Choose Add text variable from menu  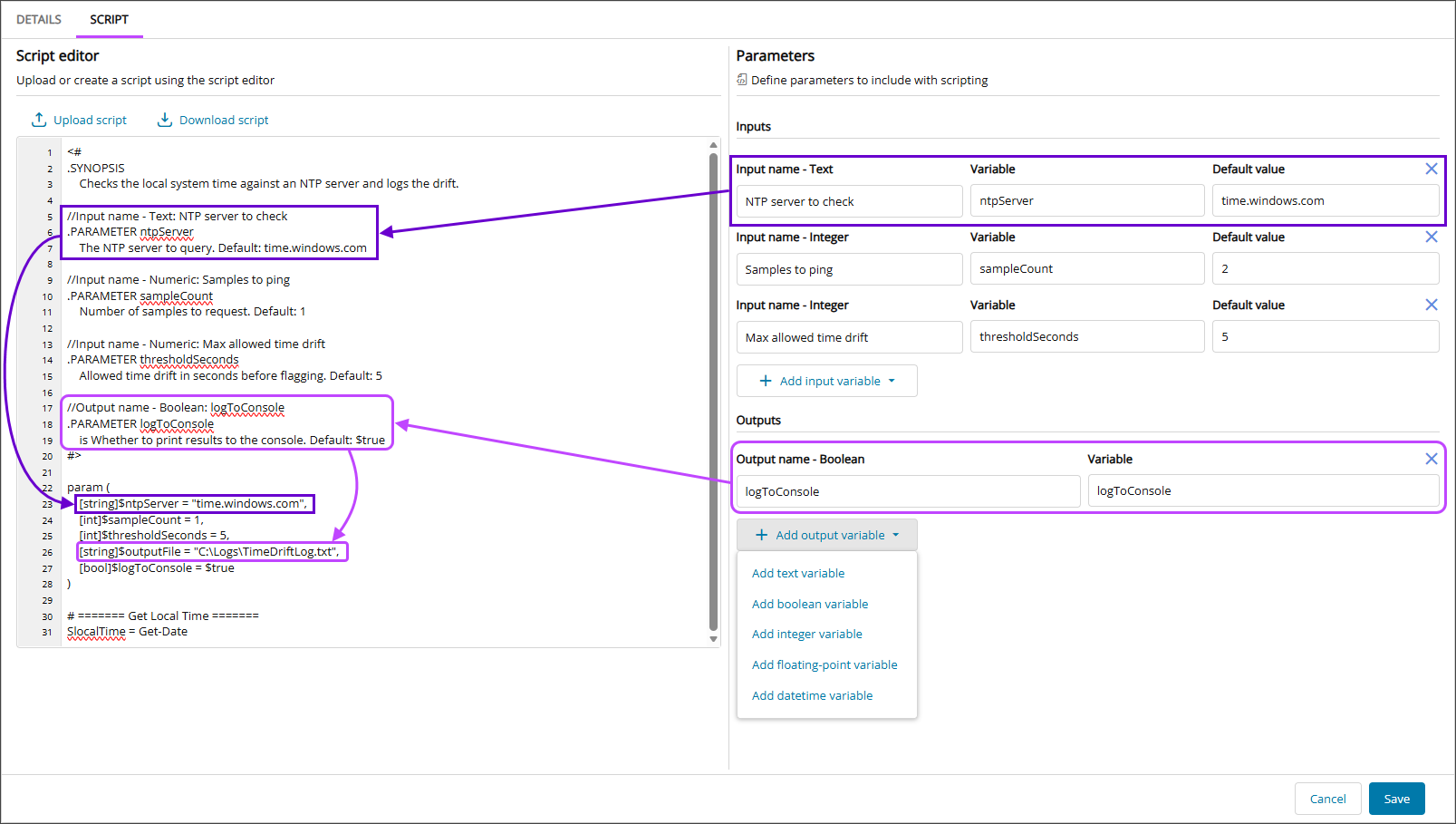797,573
